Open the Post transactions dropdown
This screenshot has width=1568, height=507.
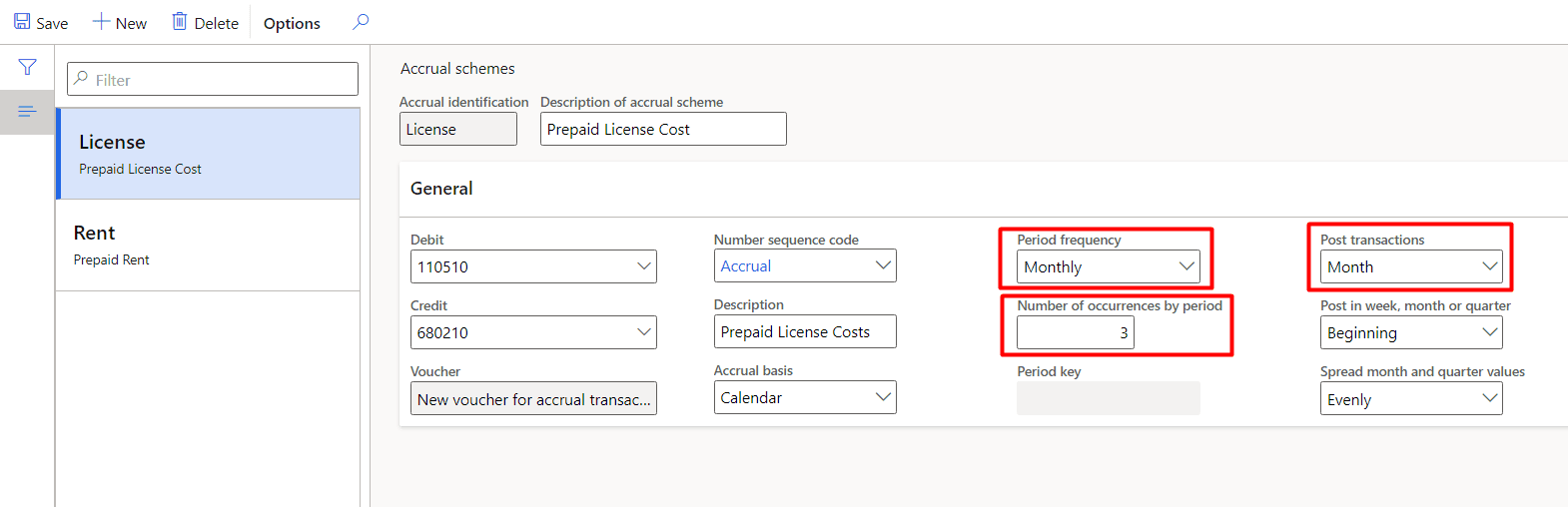point(1489,266)
